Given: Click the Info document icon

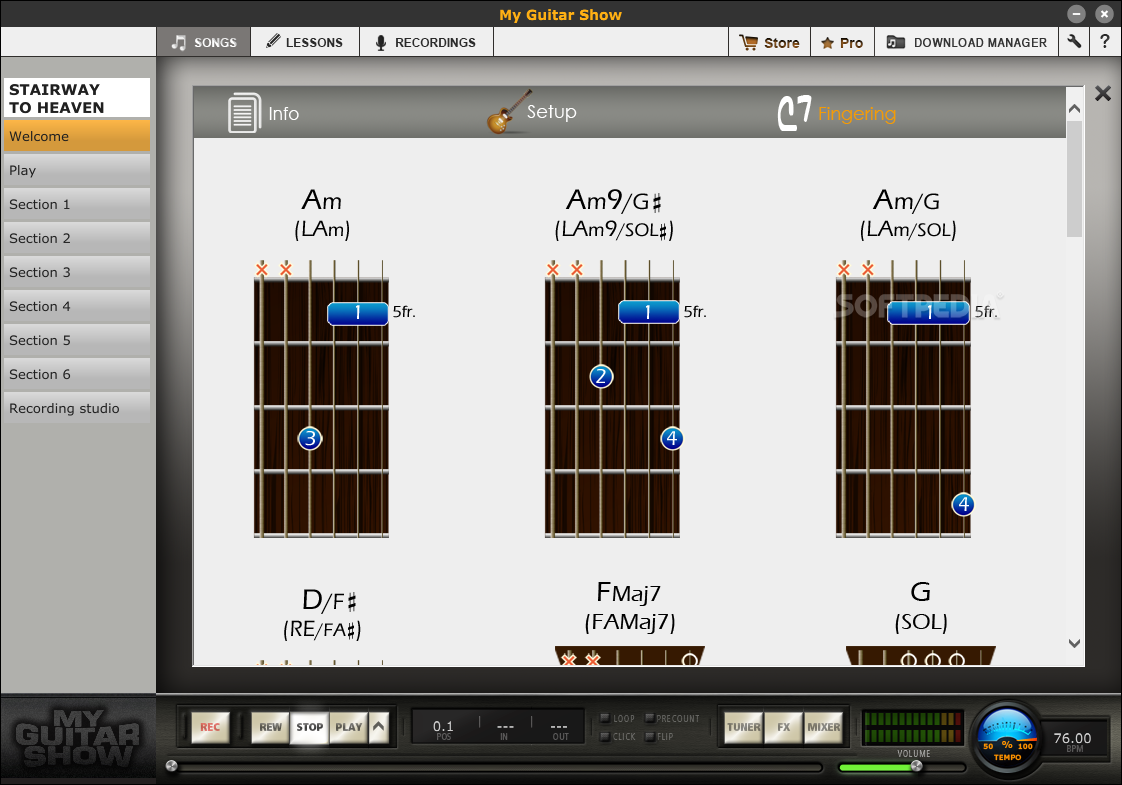Looking at the screenshot, I should click(244, 113).
